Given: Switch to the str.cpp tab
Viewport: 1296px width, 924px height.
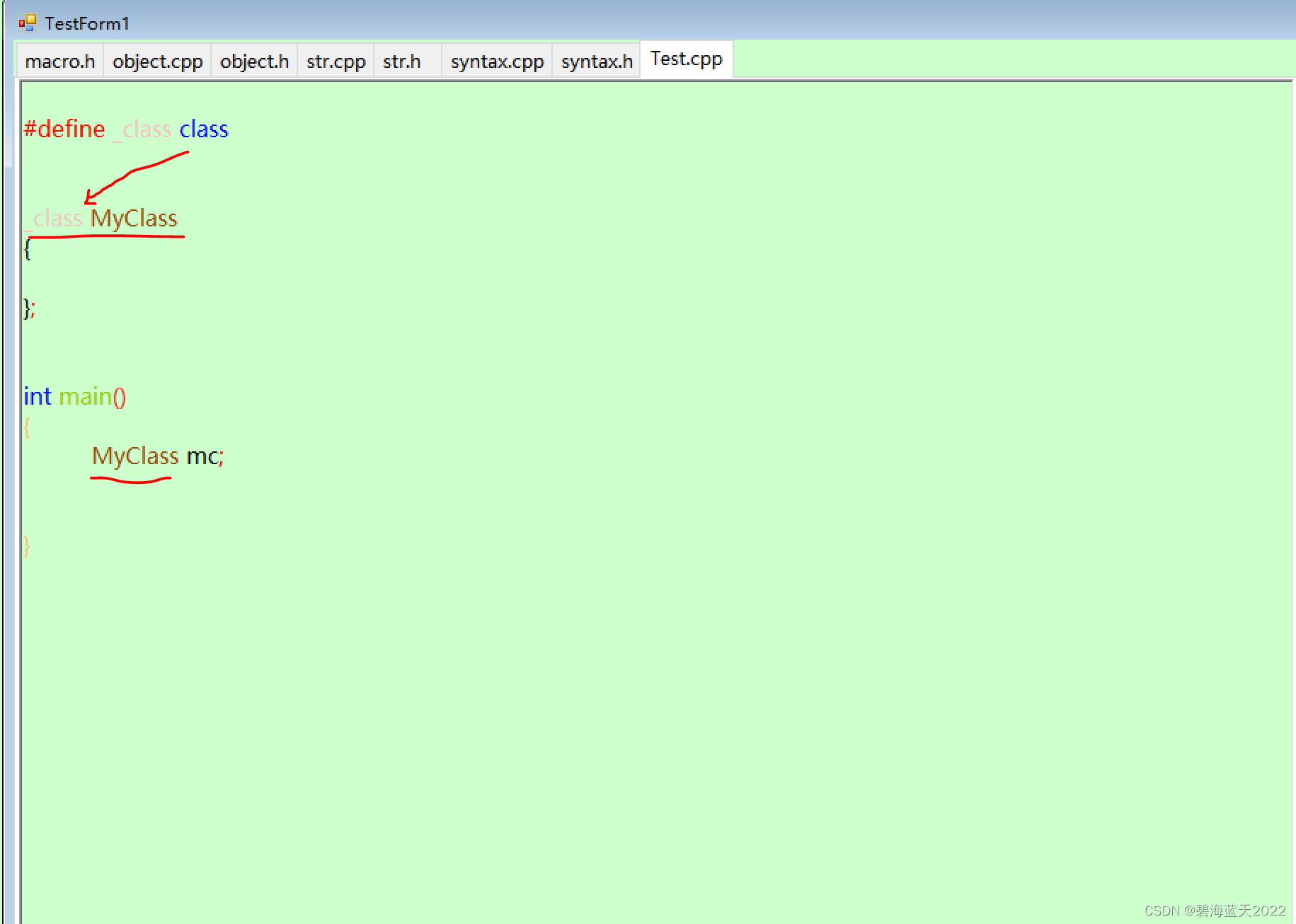Looking at the screenshot, I should click(336, 62).
